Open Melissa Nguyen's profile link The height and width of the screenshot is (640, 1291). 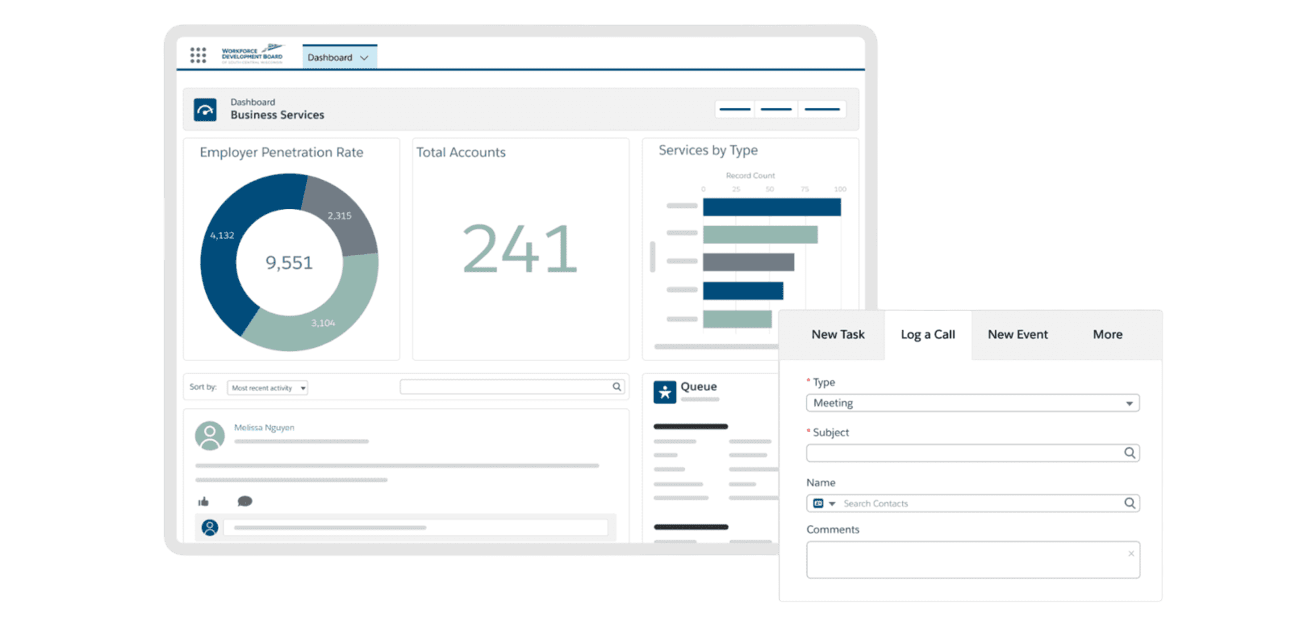pos(264,428)
